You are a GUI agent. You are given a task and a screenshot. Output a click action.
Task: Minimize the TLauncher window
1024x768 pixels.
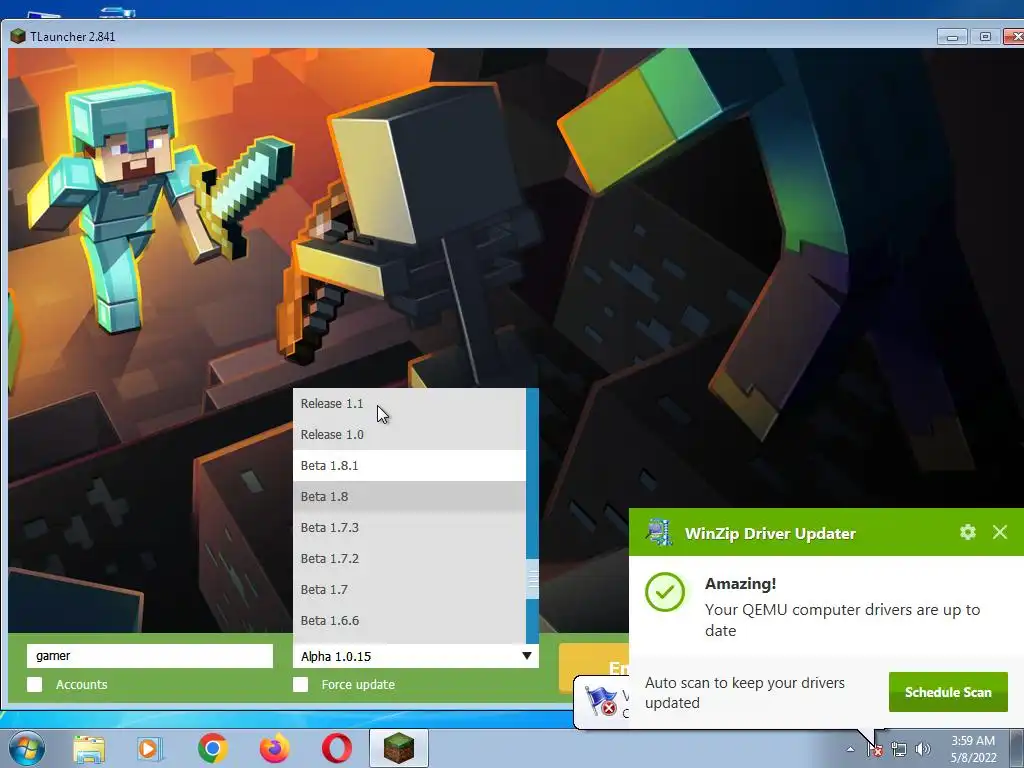point(952,37)
